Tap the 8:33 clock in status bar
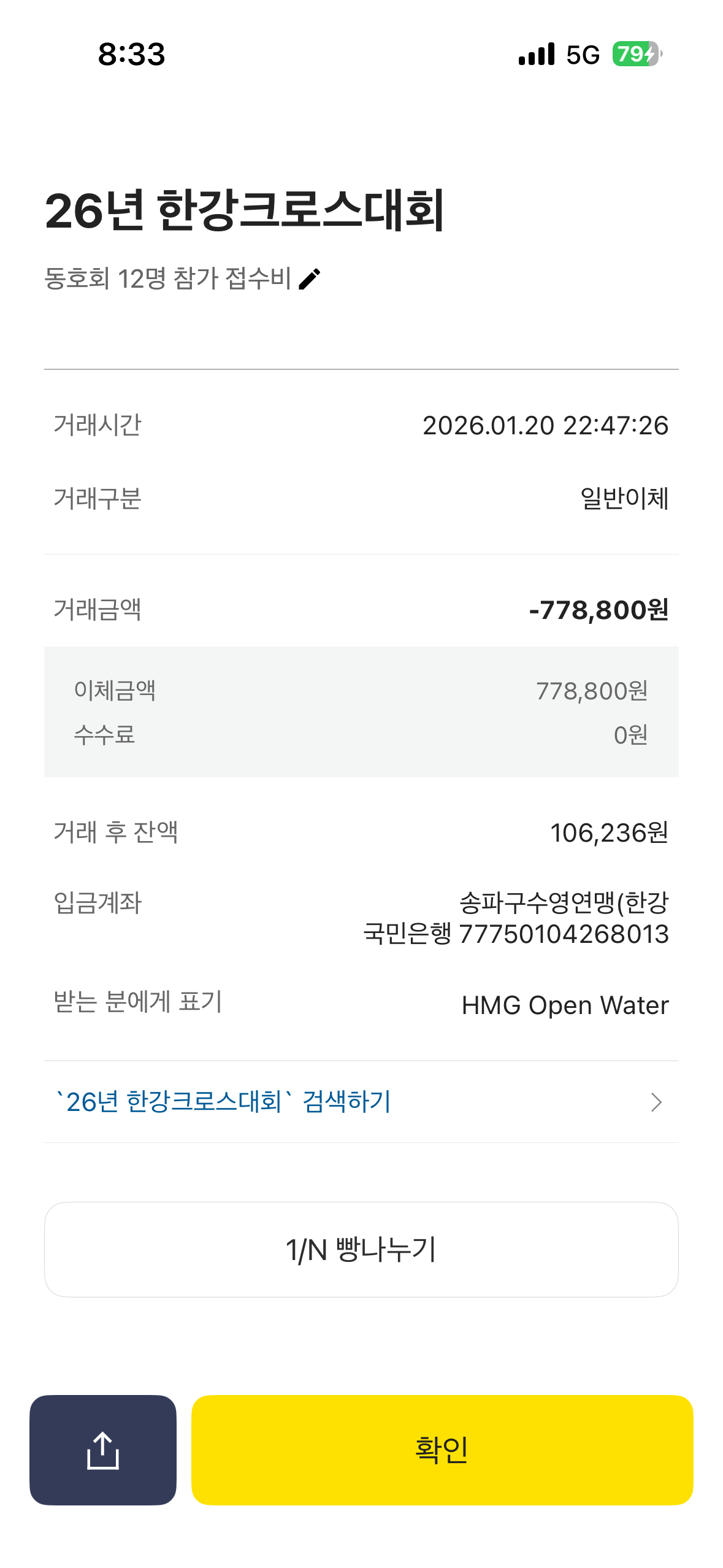 [x=132, y=54]
